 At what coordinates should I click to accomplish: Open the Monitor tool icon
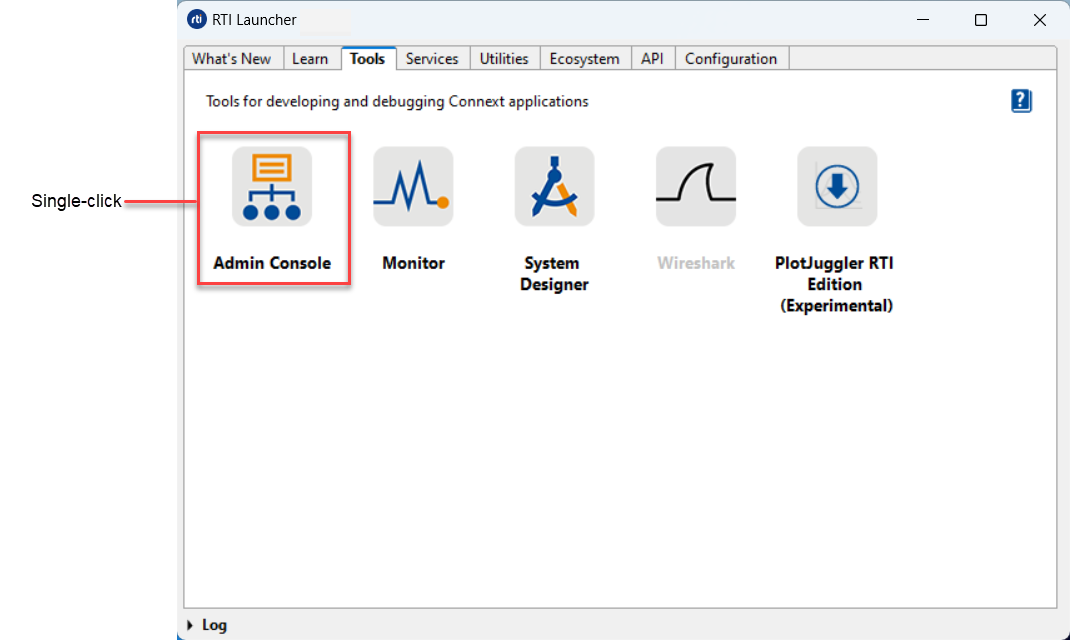[413, 186]
